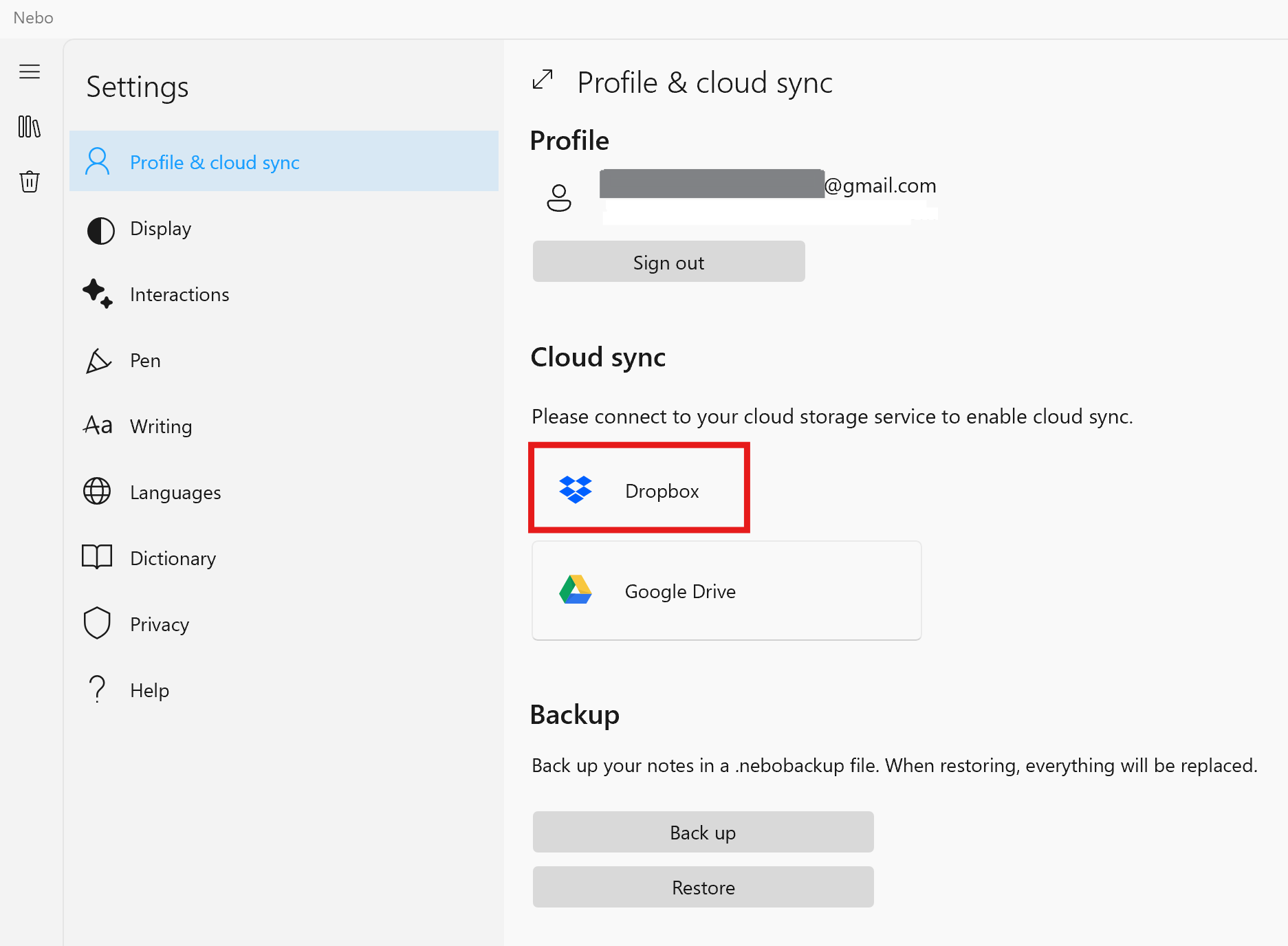Screen dimensions: 1288x946
Task: Click the user avatar icon in Profile
Action: 559,198
